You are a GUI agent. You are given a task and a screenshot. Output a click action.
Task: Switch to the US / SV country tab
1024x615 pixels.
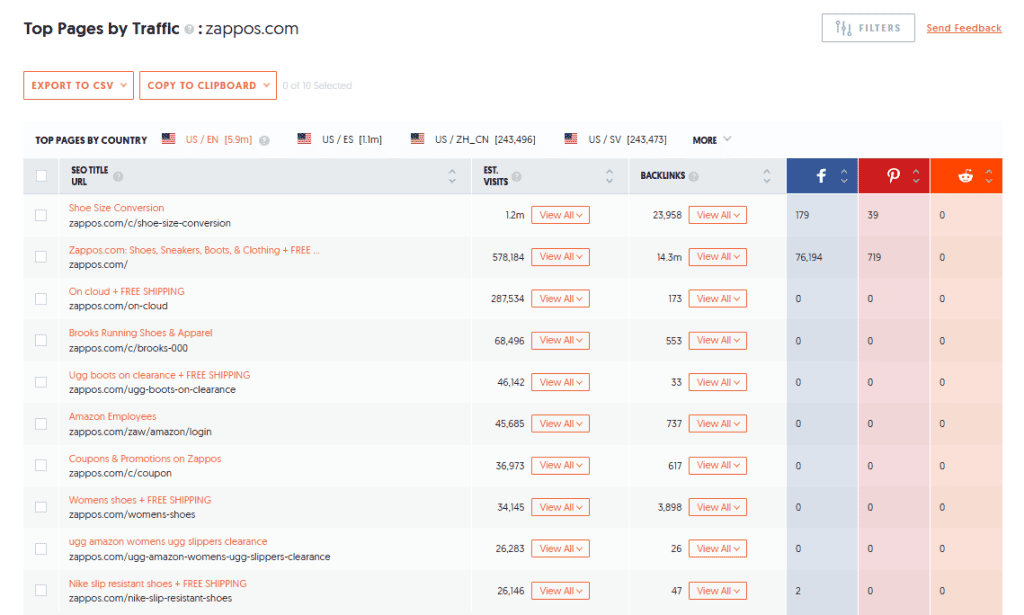(628, 140)
